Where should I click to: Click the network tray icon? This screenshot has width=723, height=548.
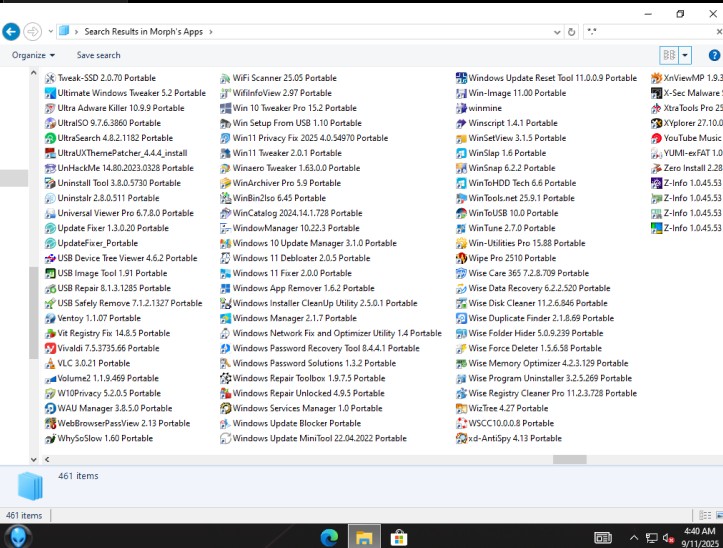[x=651, y=538]
